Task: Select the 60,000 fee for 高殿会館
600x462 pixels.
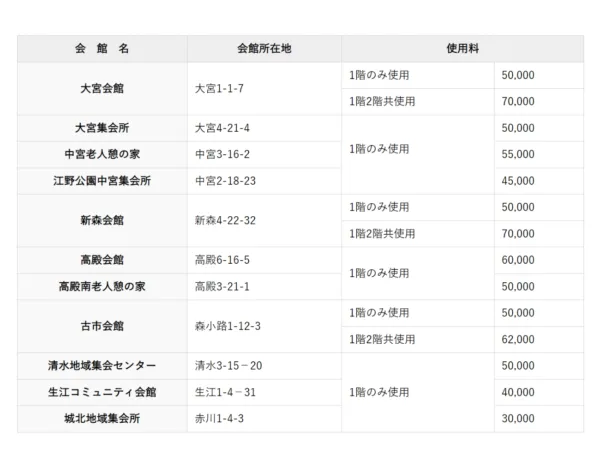Action: pyautogui.click(x=519, y=260)
